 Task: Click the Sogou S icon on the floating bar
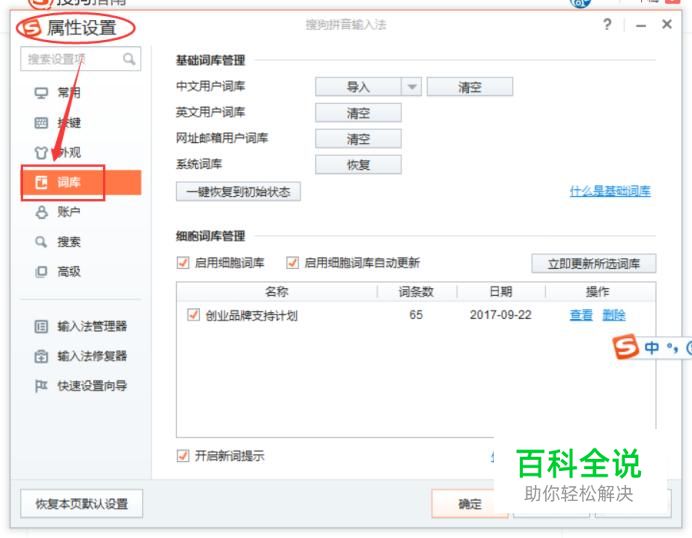(625, 346)
